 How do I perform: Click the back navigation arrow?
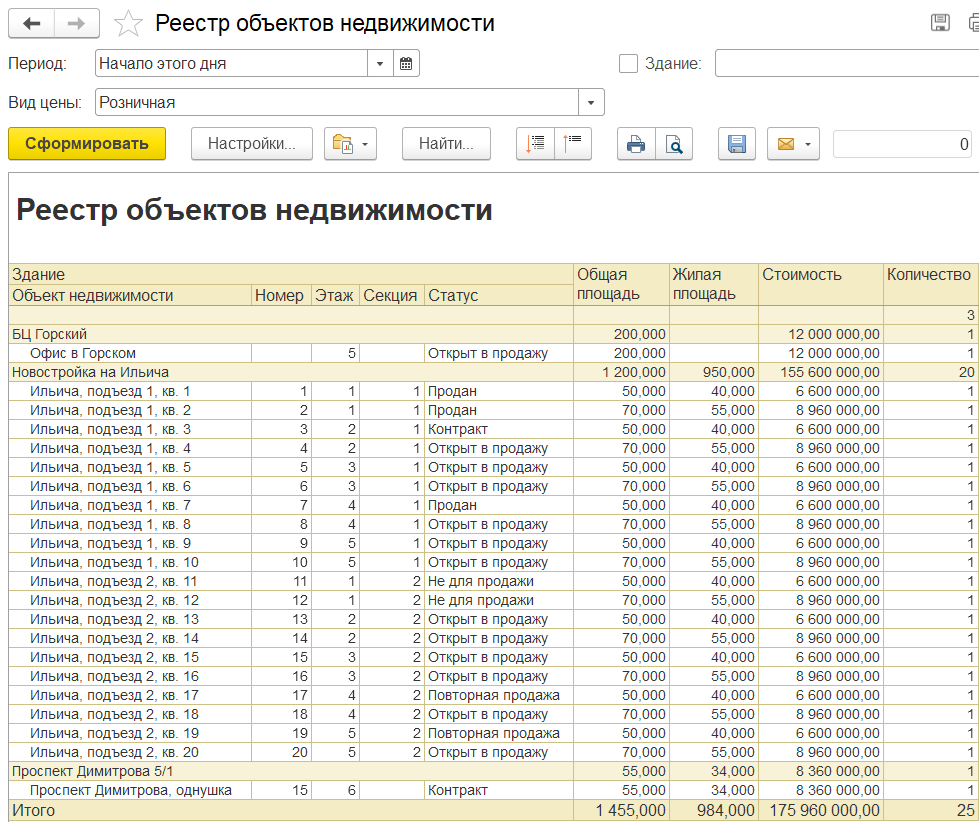(x=32, y=24)
